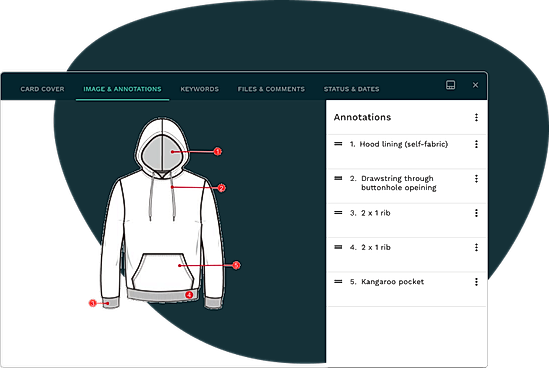Select the Image & Annotations tab

click(x=122, y=89)
